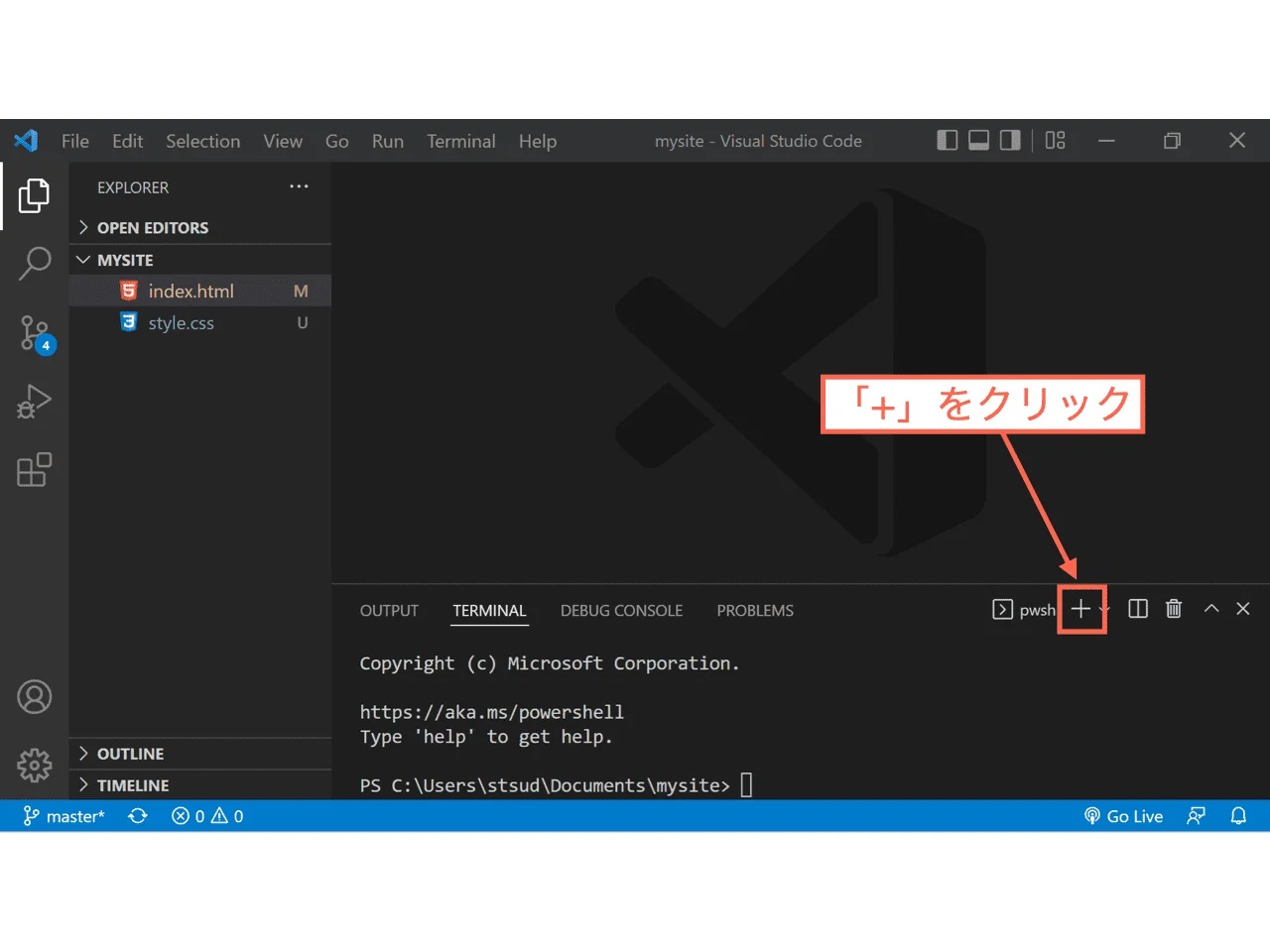Select style.css in the file explorer

coord(182,322)
